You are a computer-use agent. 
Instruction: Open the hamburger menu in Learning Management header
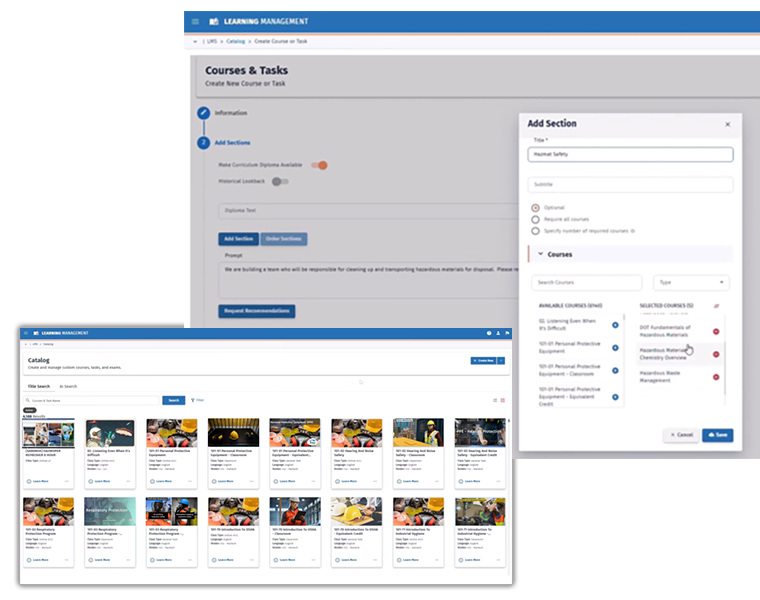(x=196, y=21)
